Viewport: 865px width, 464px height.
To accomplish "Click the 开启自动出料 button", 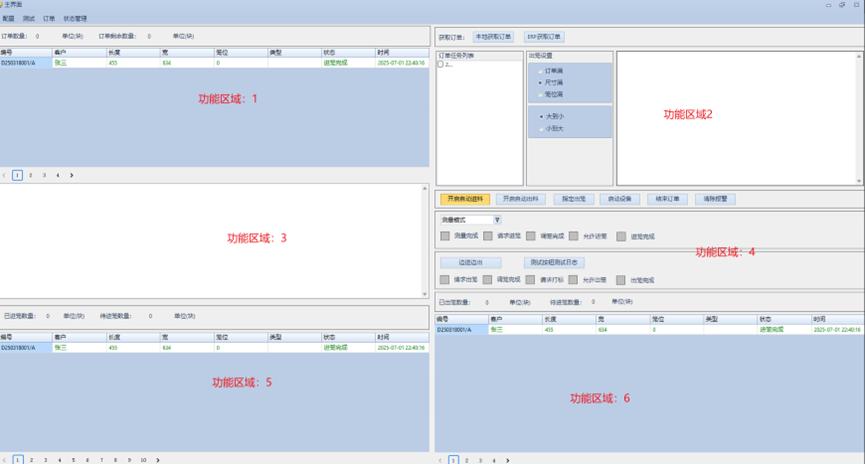I will (x=520, y=199).
